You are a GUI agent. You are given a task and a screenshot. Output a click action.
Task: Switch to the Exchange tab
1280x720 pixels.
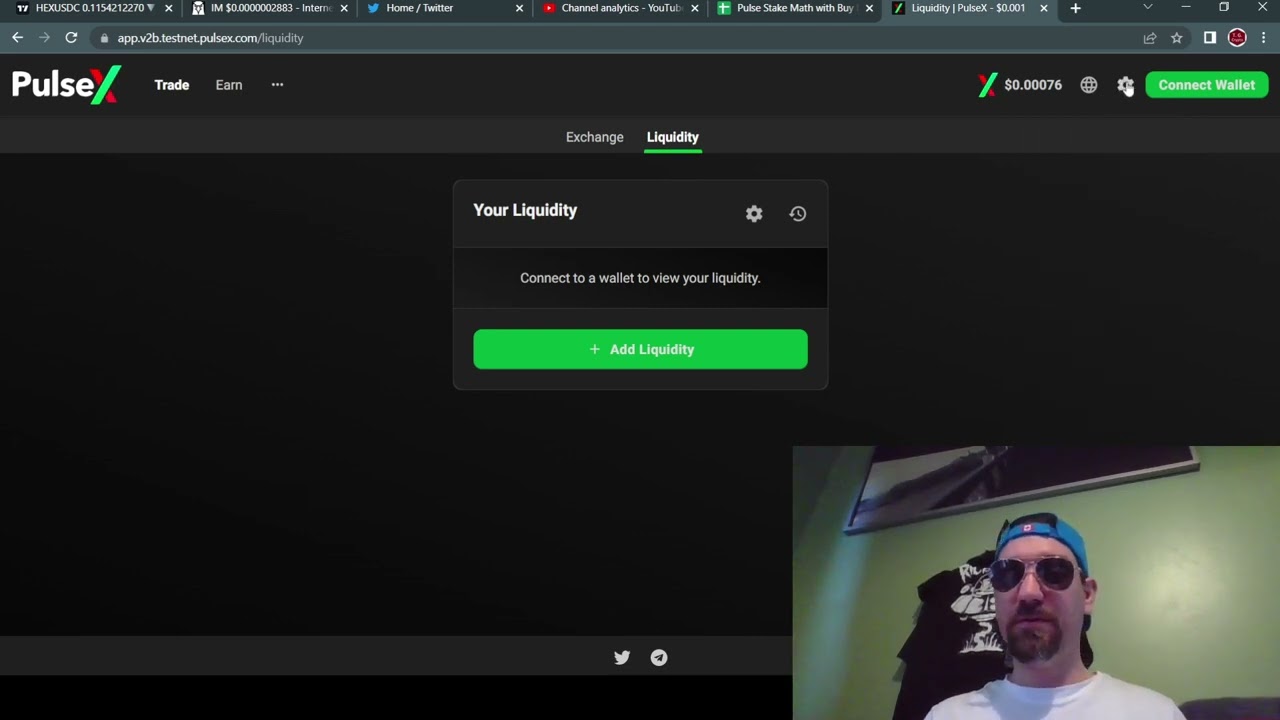(x=595, y=137)
